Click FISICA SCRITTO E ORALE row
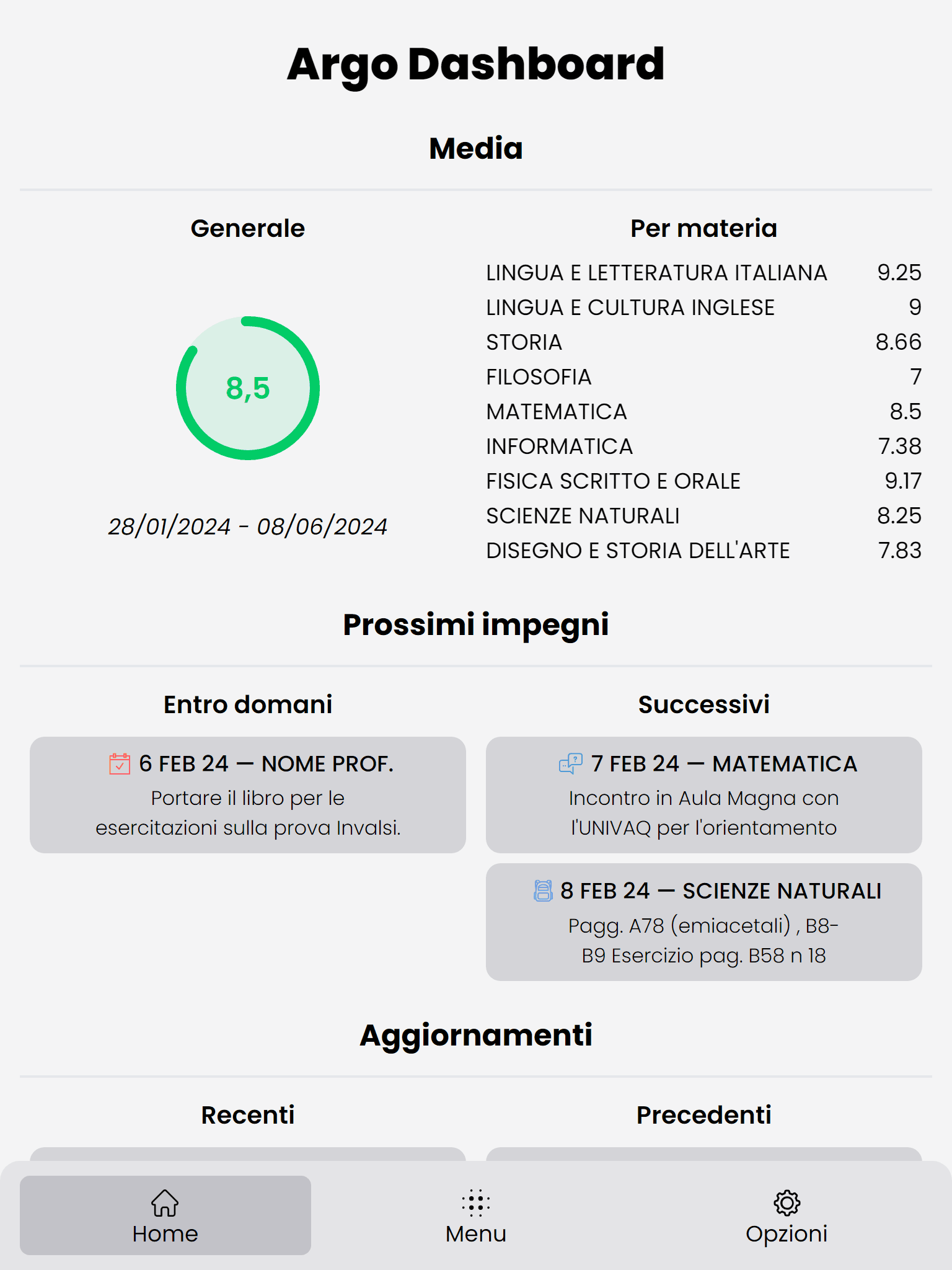 [704, 481]
